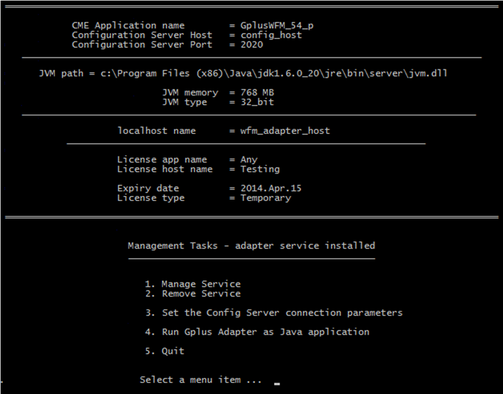Click the JVM memory value 768 MB
503x394 pixels.
(x=257, y=92)
